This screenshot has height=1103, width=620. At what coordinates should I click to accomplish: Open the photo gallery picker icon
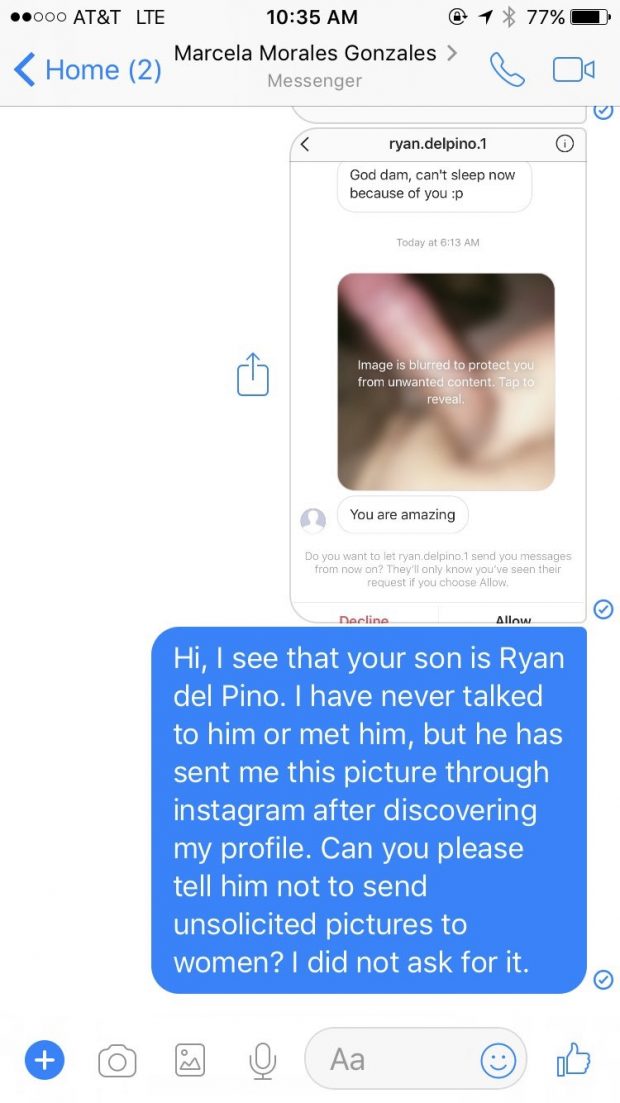190,1059
